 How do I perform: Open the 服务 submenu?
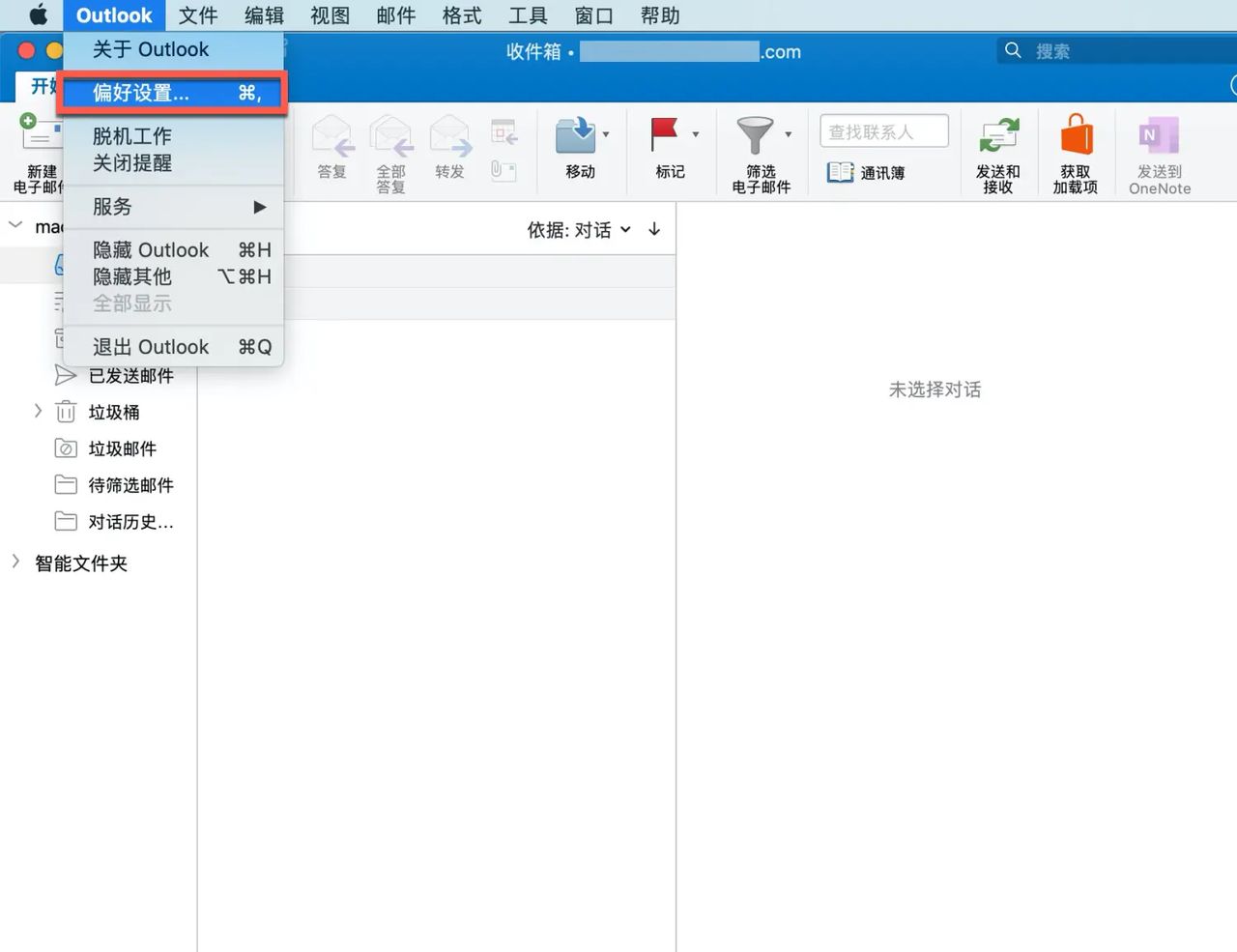174,207
